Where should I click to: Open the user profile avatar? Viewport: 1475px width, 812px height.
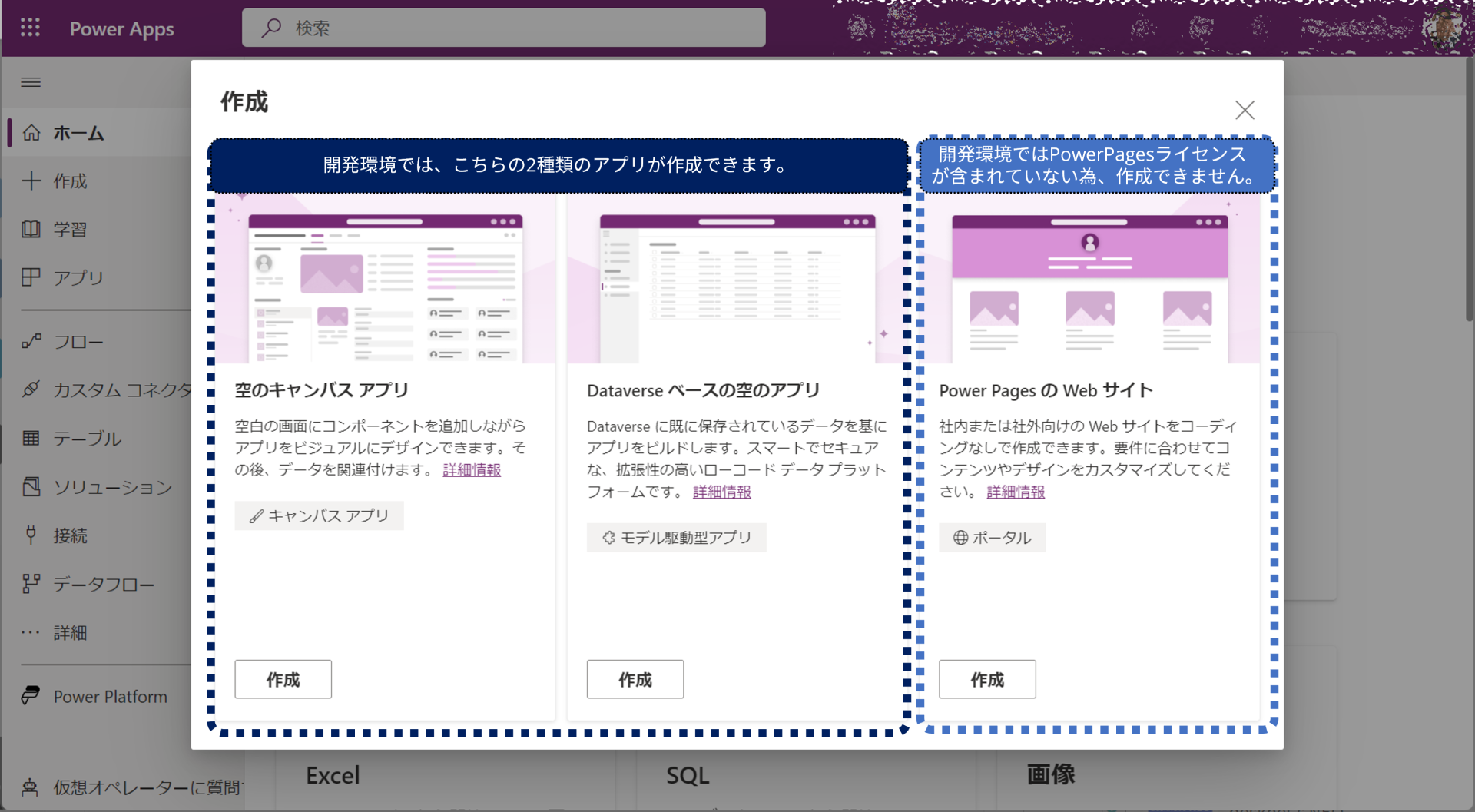coord(1444,28)
